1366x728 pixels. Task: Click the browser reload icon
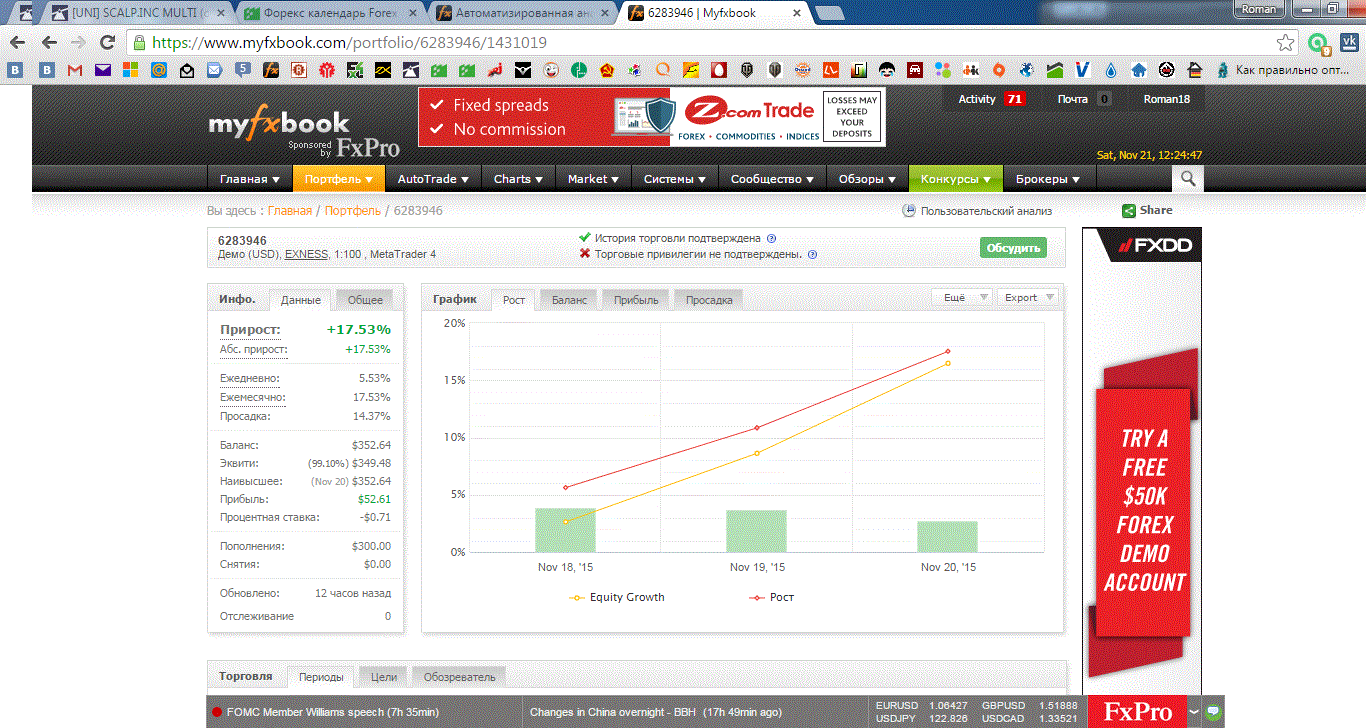[107, 43]
